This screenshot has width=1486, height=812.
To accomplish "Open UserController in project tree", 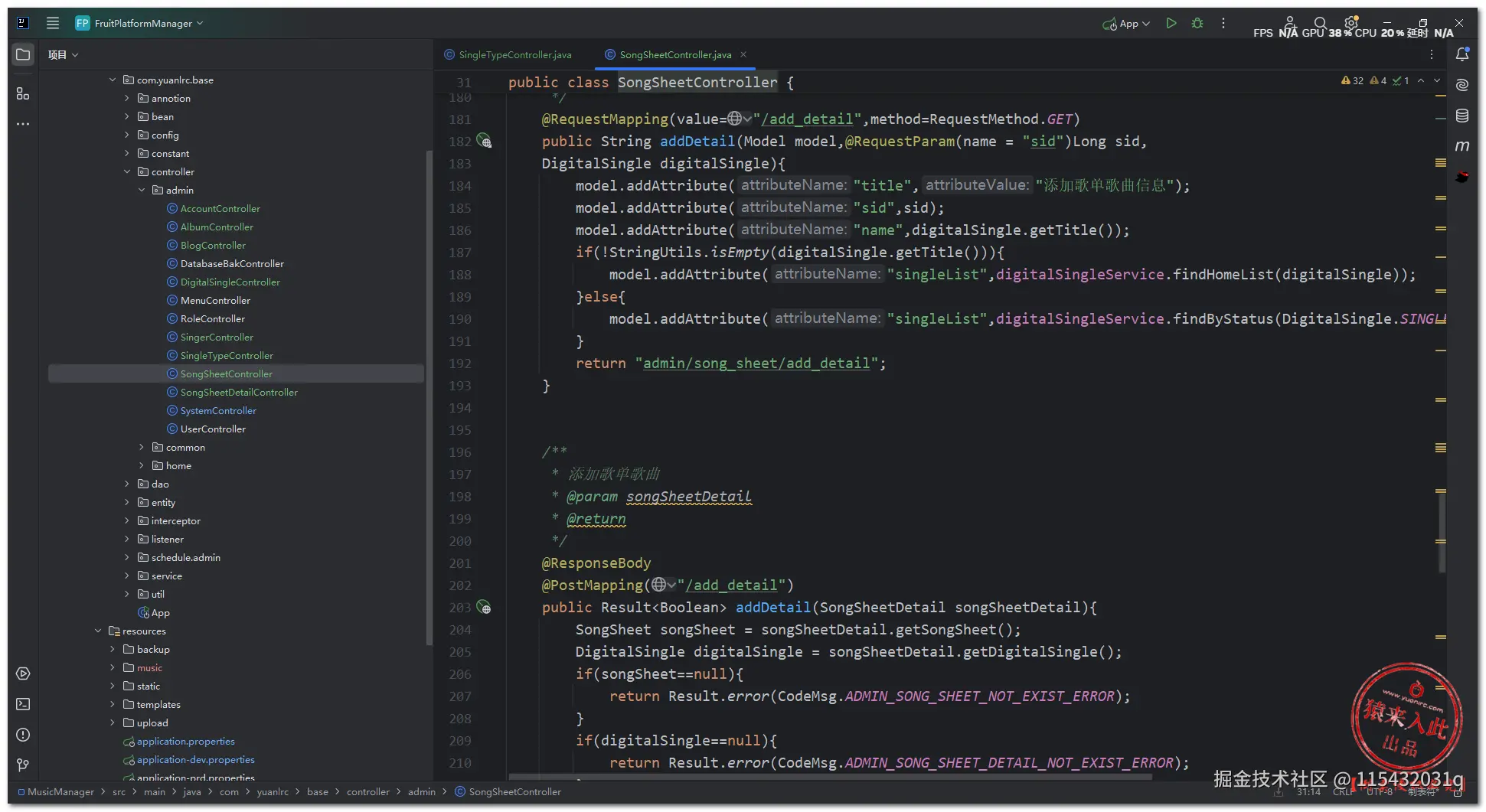I will [x=213, y=429].
